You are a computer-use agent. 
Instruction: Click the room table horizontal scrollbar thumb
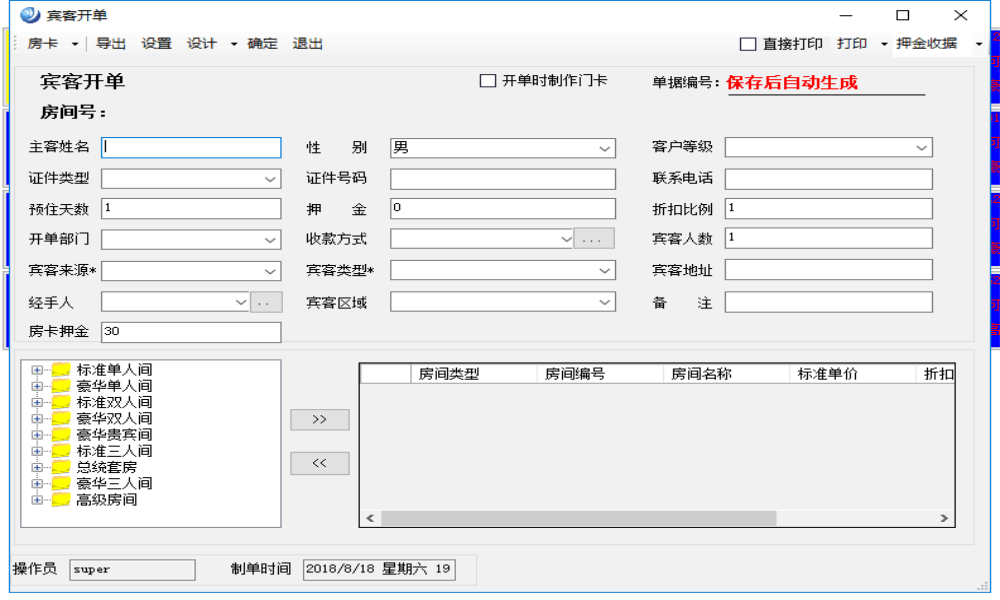tap(578, 518)
